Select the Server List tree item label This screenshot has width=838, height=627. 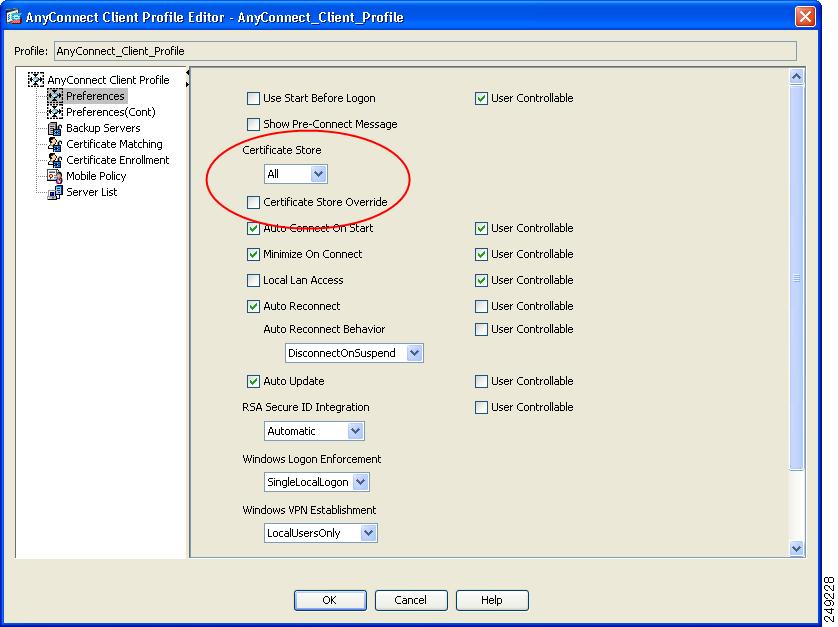[x=91, y=192]
